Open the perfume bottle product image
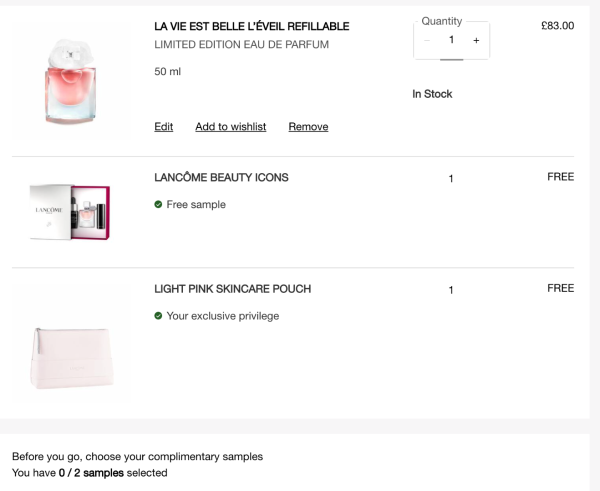600x491 pixels. point(70,80)
